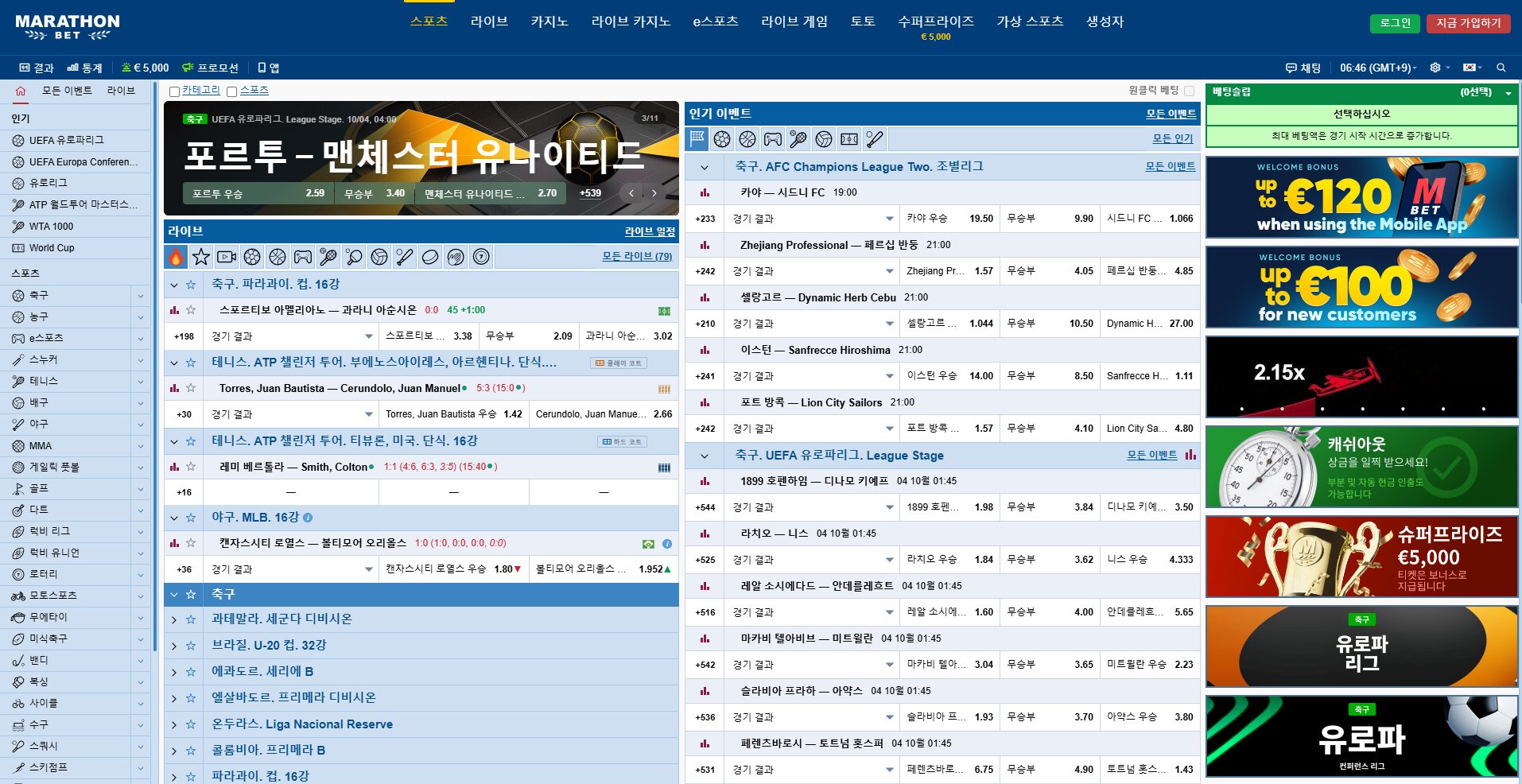This screenshot has width=1522, height=784.
Task: Expand the 축구 sport in left sidebar
Action: (141, 296)
